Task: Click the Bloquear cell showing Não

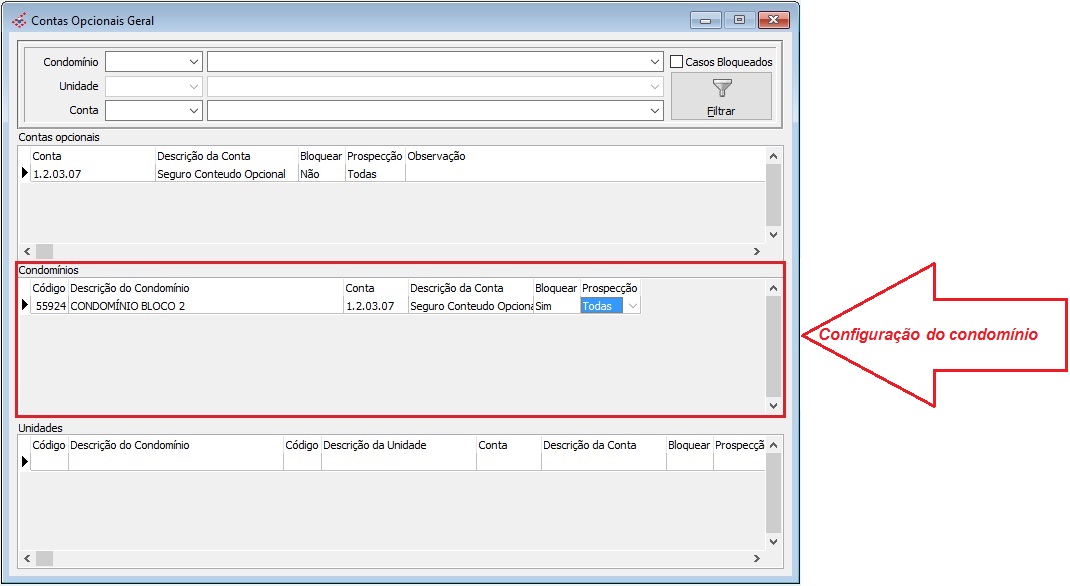Action: 320,174
